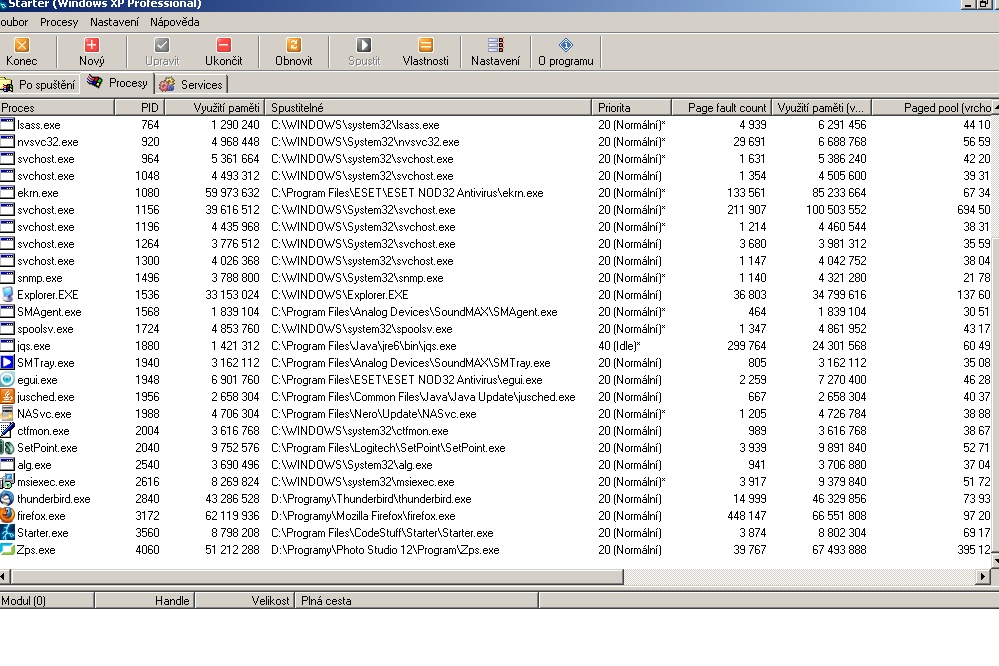This screenshot has width=999, height=666.
Task: Refresh list with the Obnovit icon
Action: pyautogui.click(x=293, y=45)
